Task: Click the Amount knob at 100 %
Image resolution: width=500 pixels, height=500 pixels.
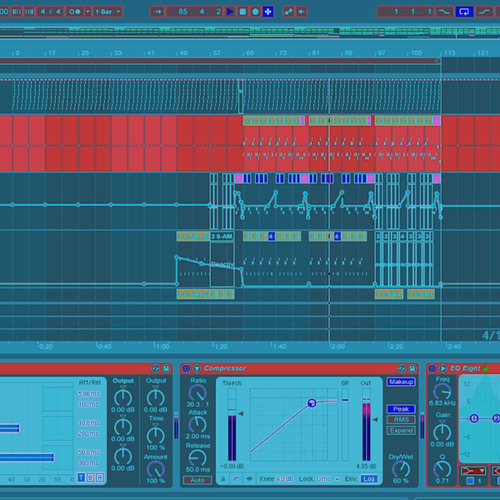Action: [156, 469]
